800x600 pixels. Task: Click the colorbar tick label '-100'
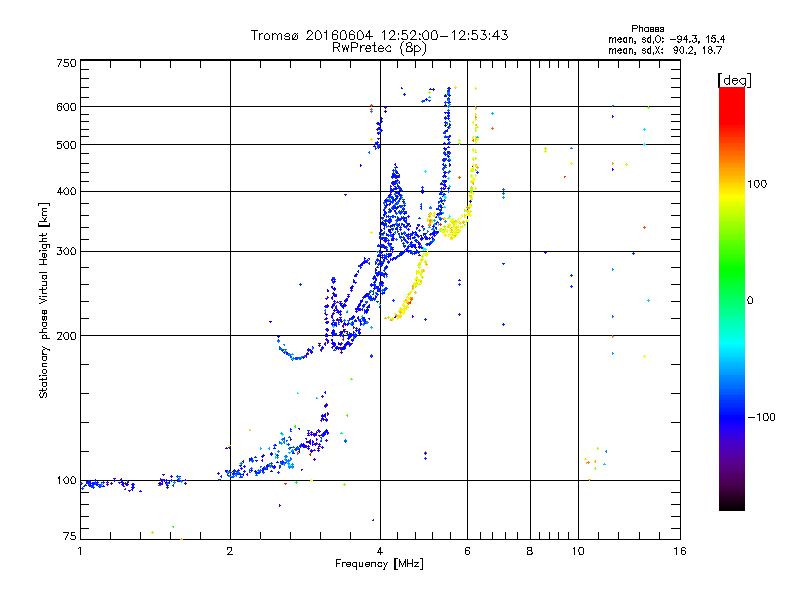(x=761, y=417)
